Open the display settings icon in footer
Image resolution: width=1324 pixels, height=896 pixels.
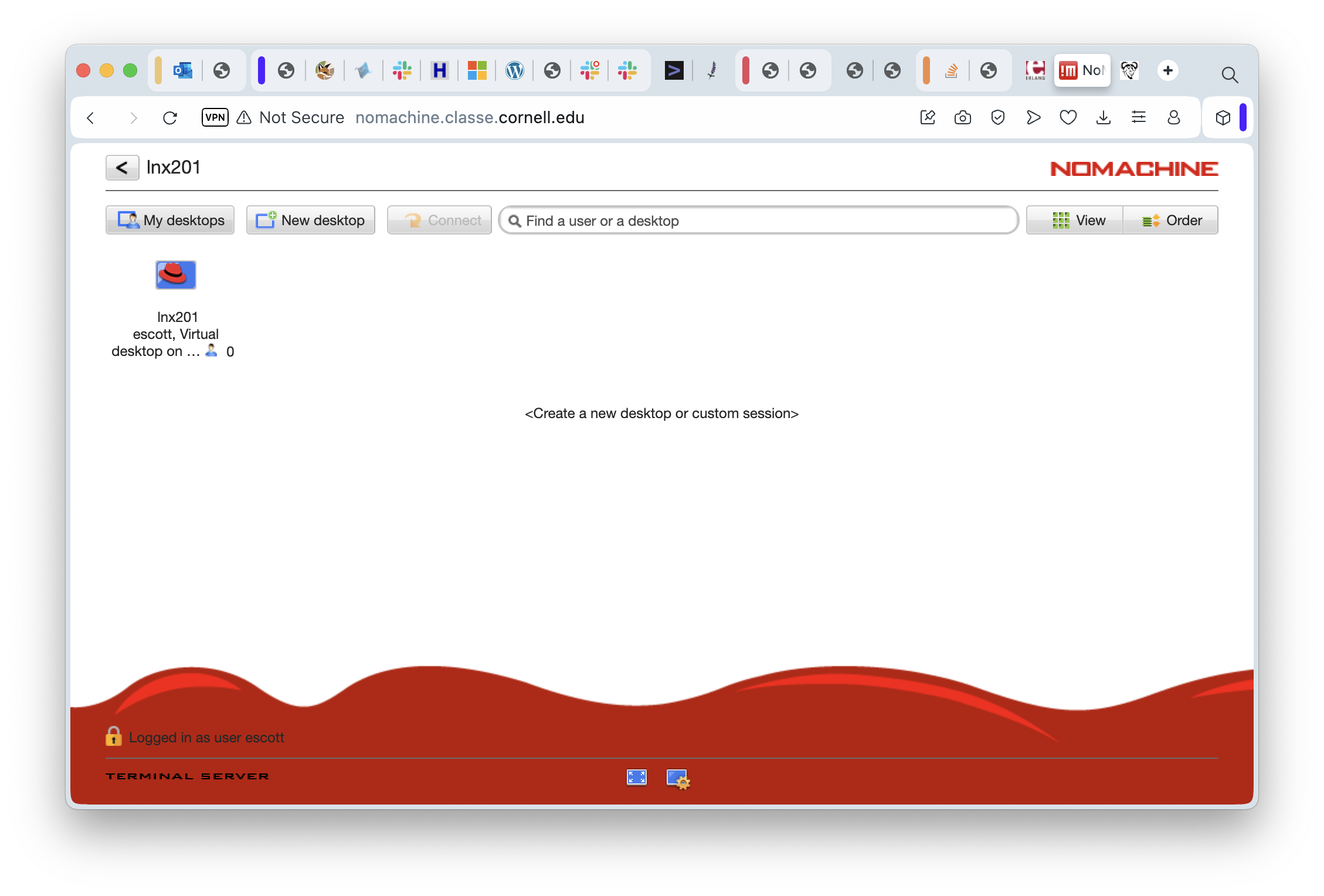pyautogui.click(x=678, y=779)
